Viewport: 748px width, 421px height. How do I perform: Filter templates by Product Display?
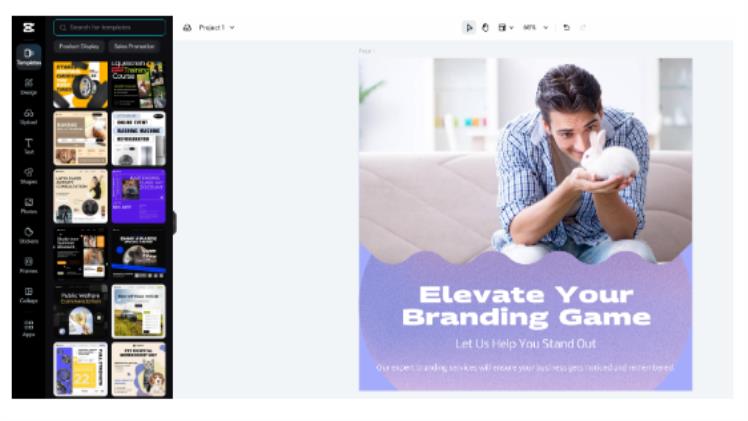(79, 46)
